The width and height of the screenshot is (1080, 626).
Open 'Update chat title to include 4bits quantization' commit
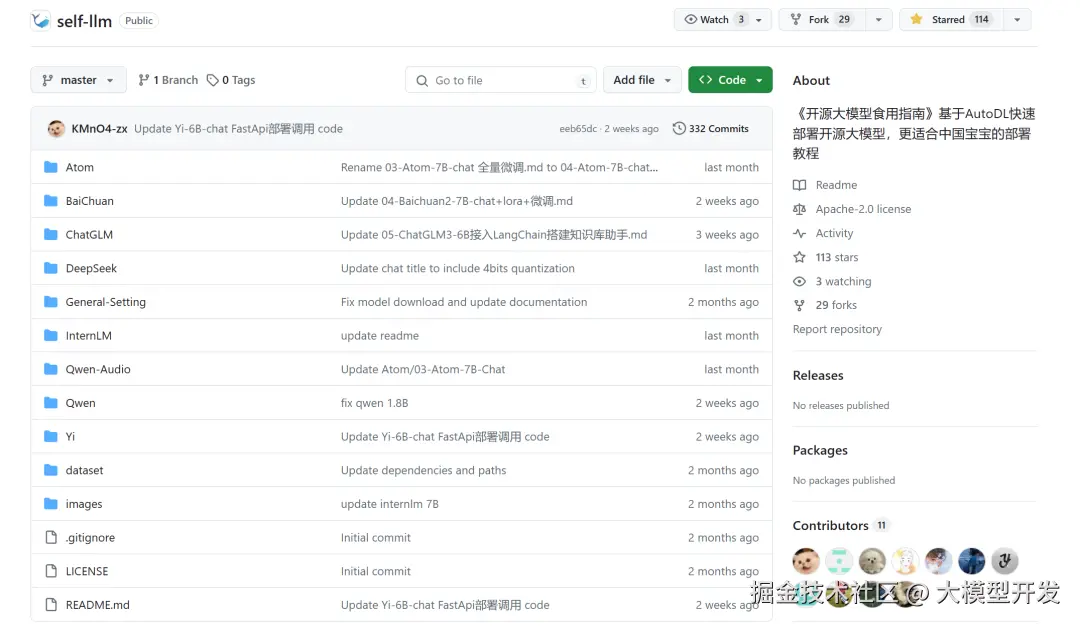457,268
